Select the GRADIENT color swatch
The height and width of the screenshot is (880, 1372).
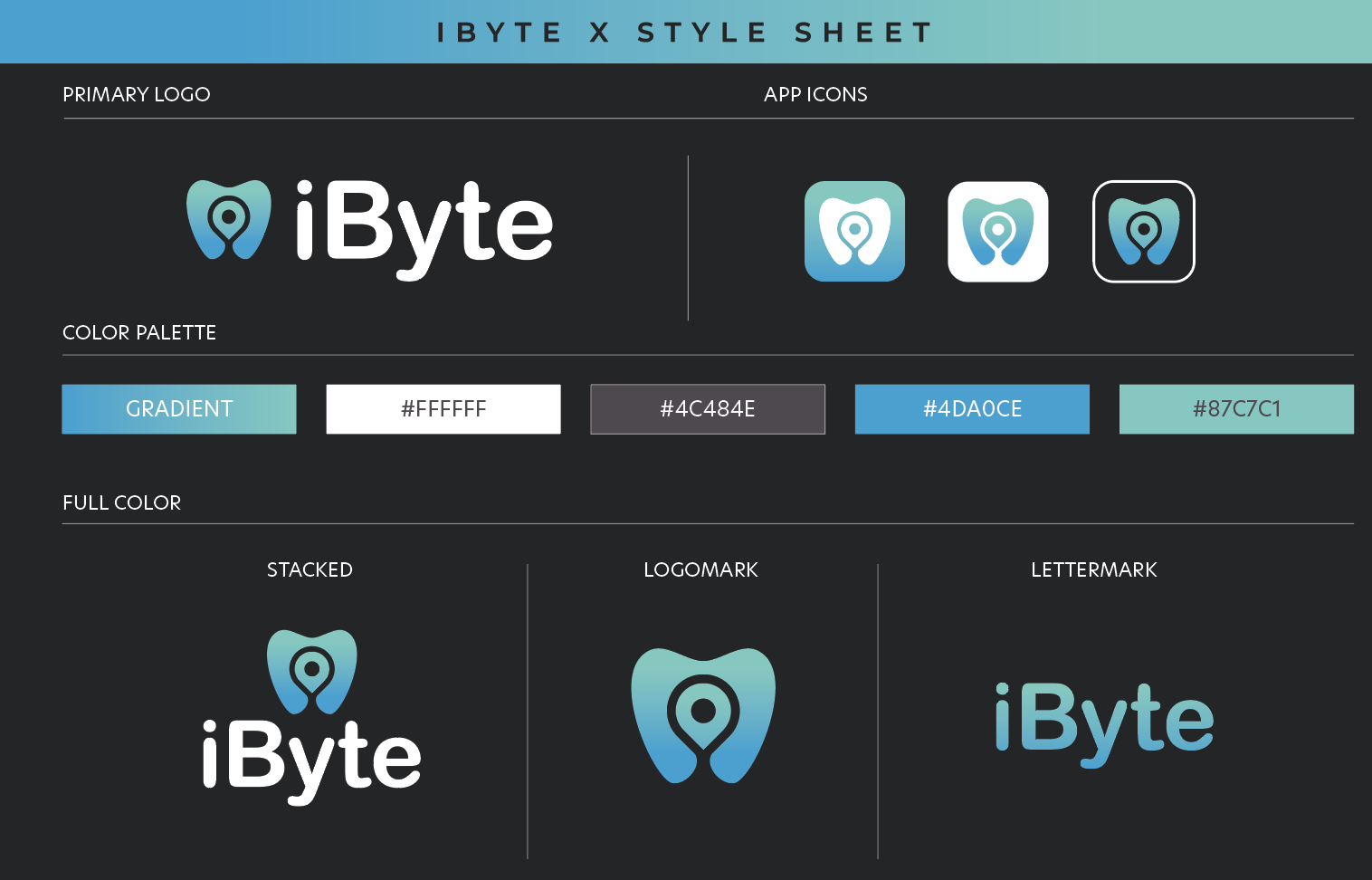[x=179, y=409]
